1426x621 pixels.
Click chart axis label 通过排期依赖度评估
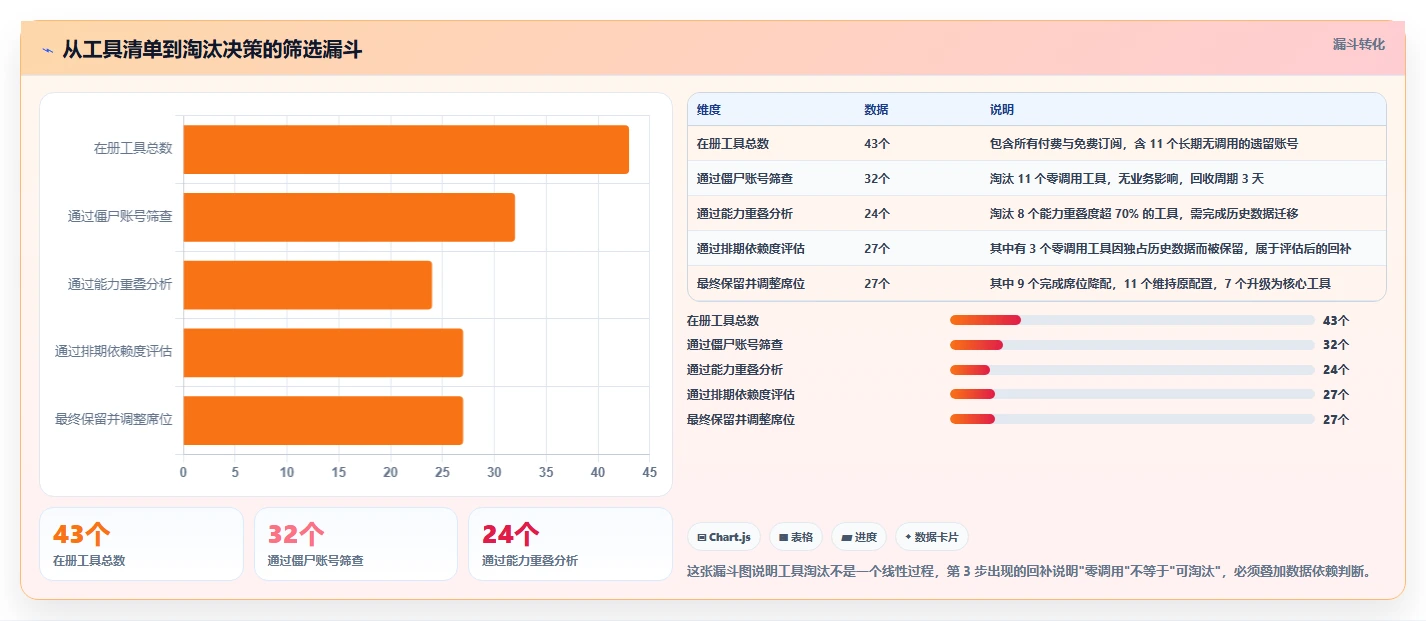click(114, 352)
